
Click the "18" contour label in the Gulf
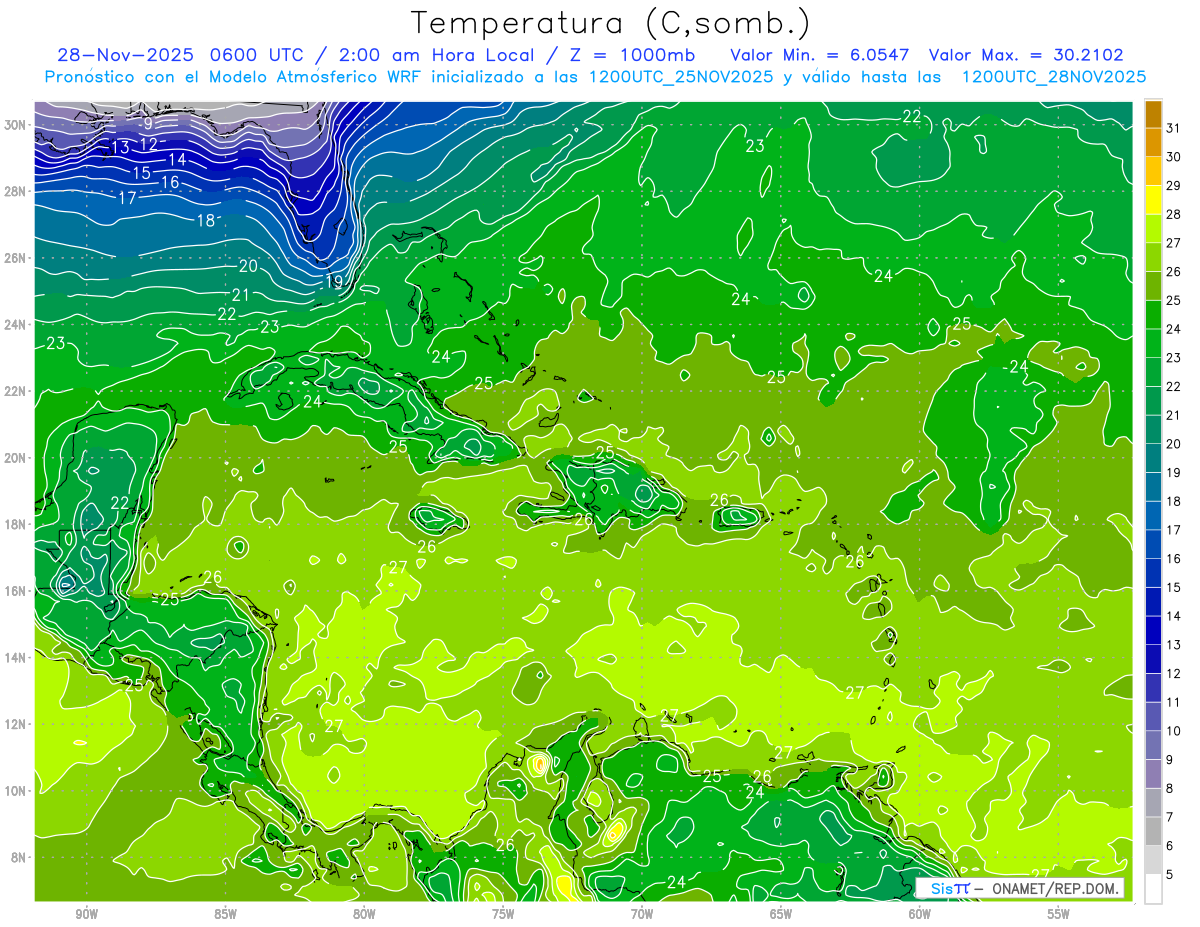pyautogui.click(x=206, y=220)
